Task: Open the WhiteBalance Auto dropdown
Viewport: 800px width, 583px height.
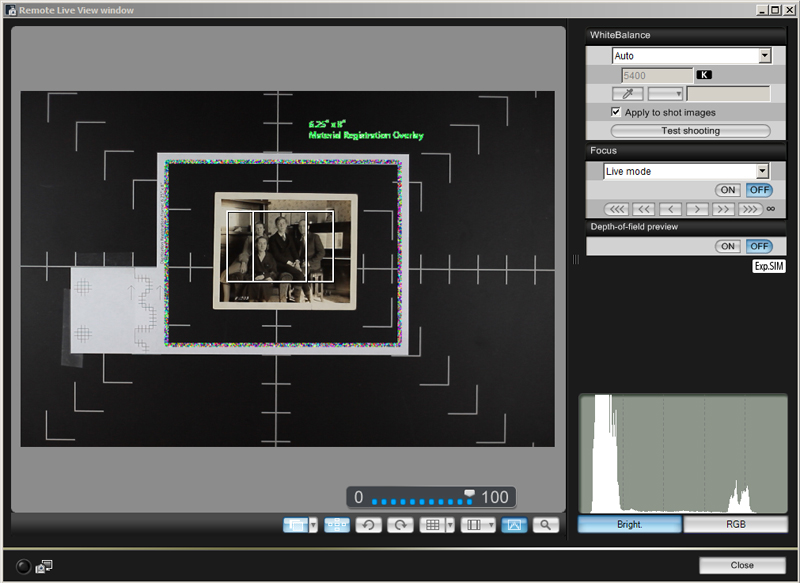Action: (x=764, y=56)
